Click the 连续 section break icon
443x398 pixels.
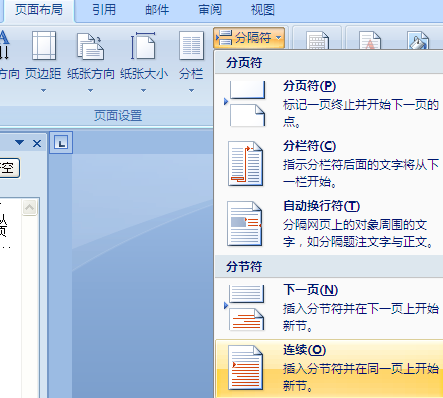246,368
